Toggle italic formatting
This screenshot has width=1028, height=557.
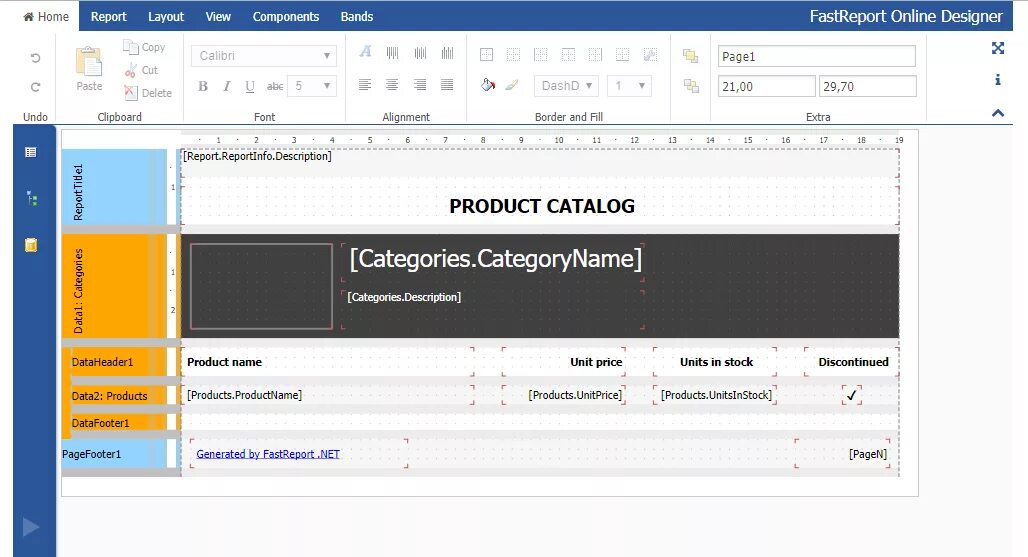tap(227, 86)
